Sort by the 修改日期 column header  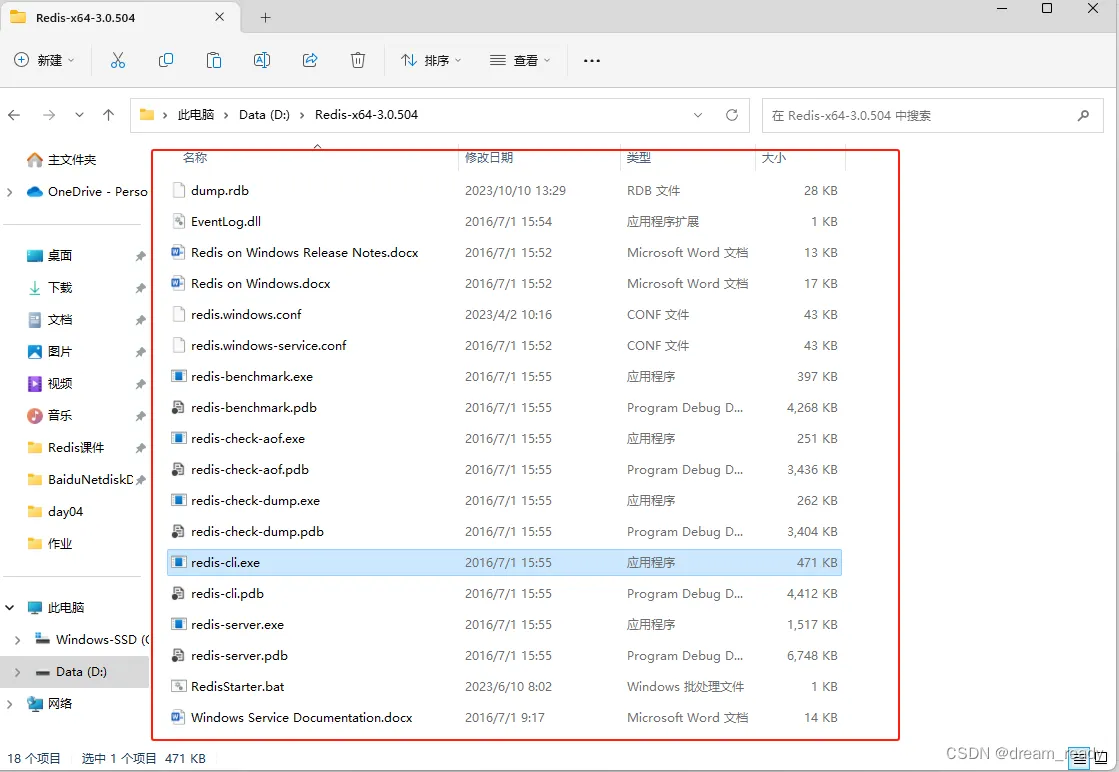coord(489,158)
